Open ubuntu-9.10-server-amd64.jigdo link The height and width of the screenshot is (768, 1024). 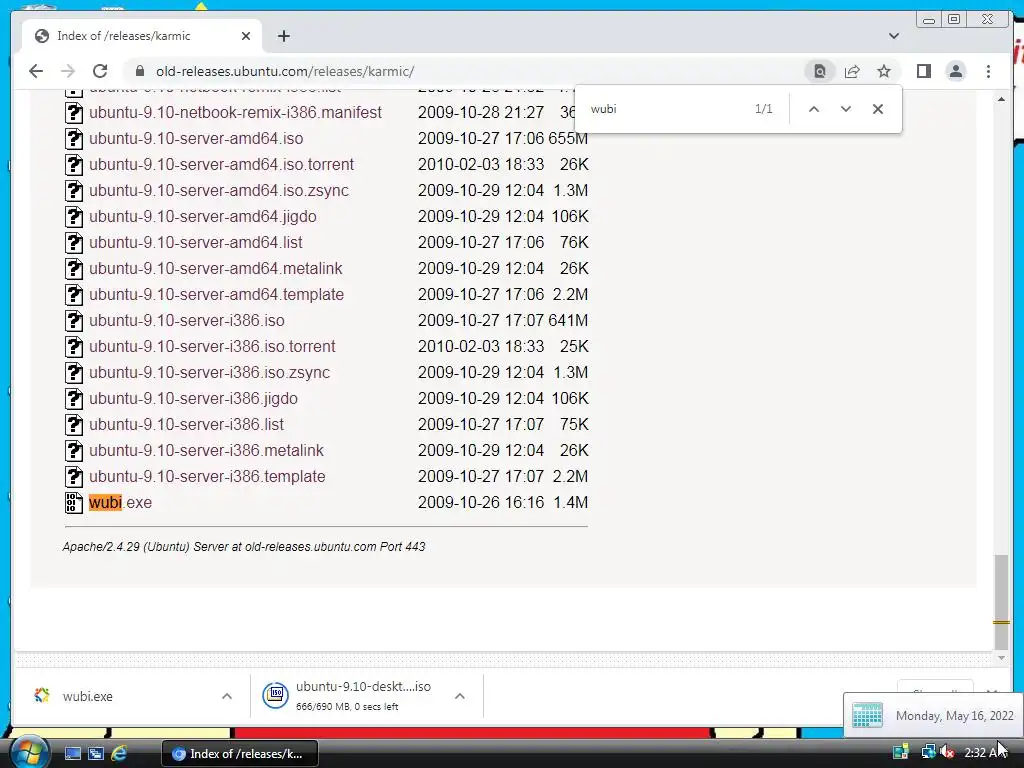[x=202, y=216]
